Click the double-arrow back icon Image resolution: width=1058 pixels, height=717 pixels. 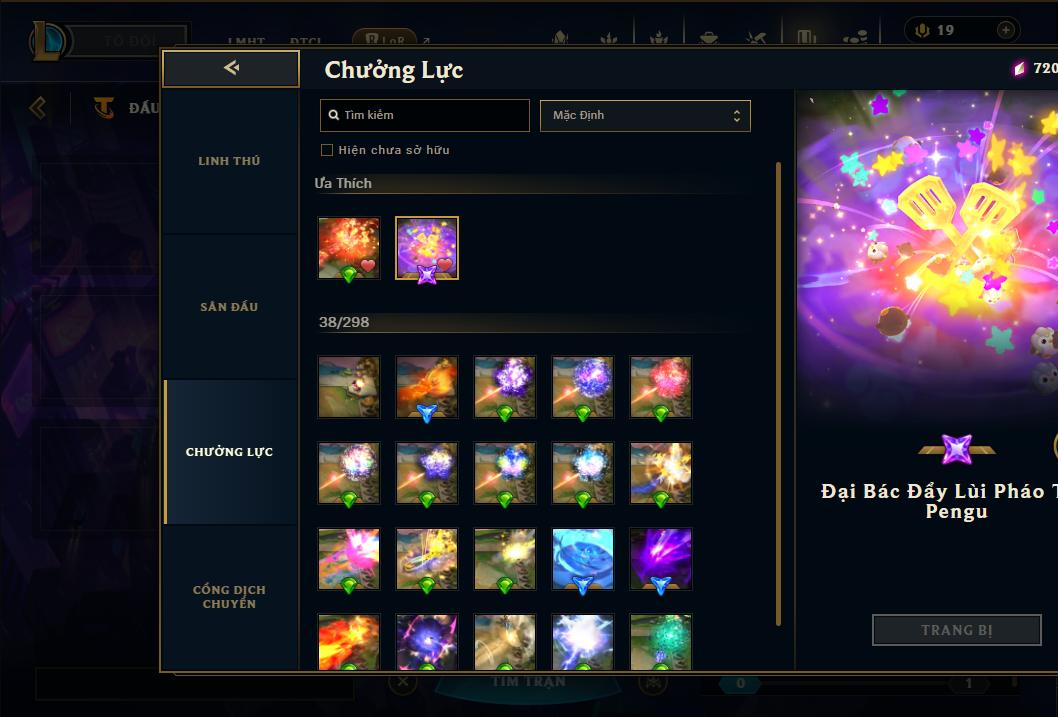231,67
